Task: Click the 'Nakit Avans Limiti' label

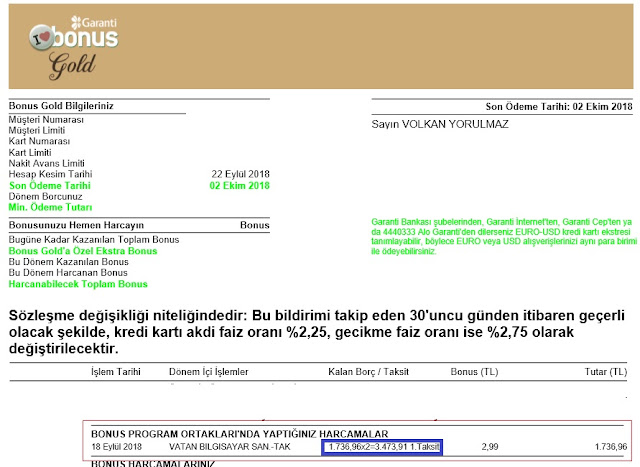Action: 47,163
